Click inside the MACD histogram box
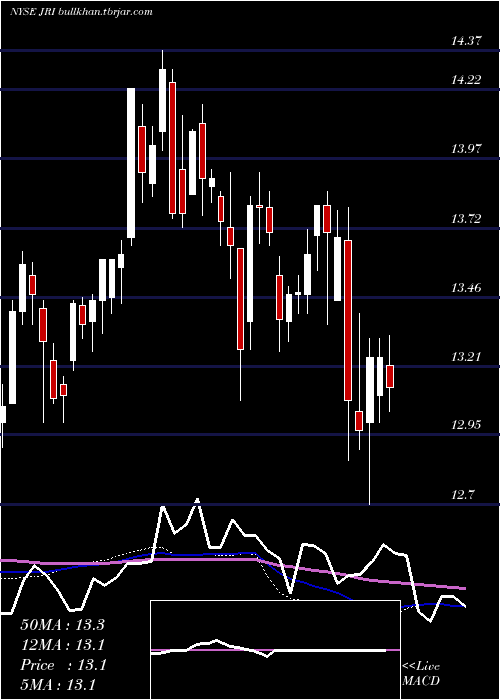 coord(275,650)
